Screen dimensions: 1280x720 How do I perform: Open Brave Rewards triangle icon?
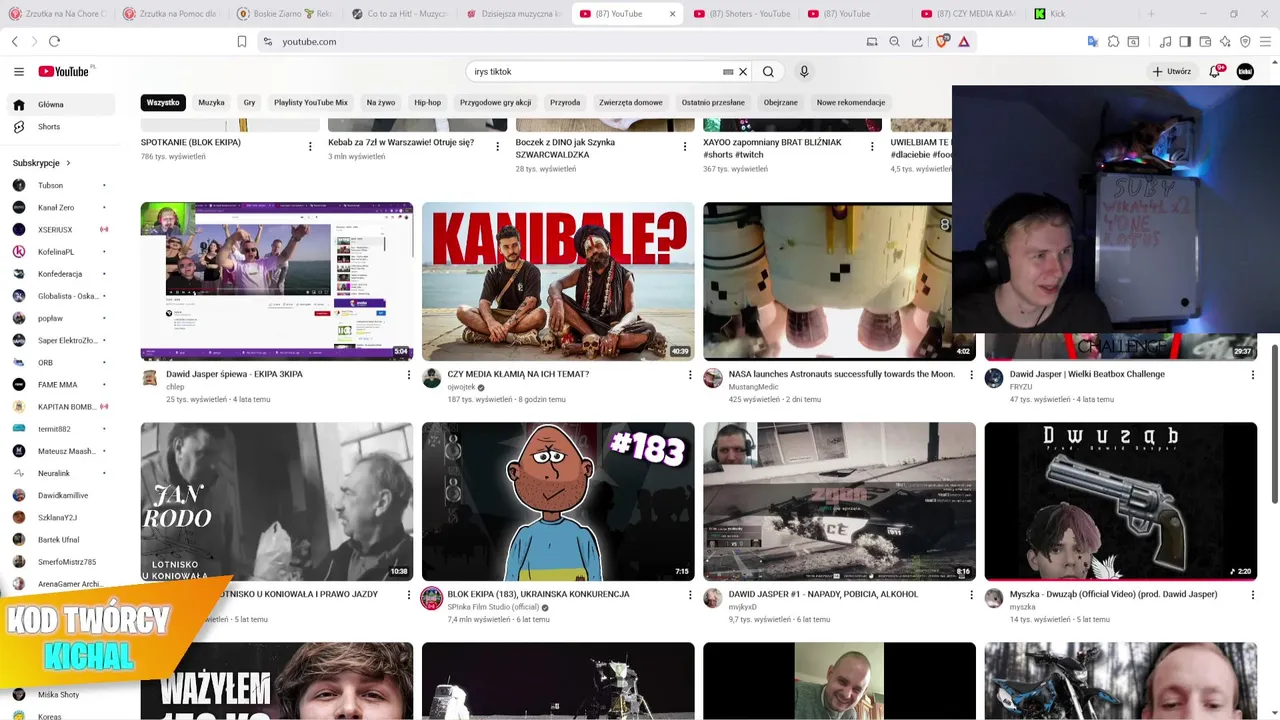click(964, 41)
